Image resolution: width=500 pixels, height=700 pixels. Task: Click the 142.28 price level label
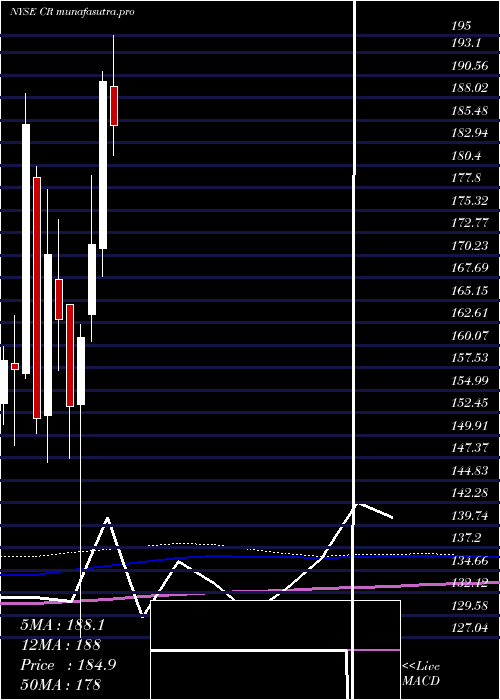[470, 493]
